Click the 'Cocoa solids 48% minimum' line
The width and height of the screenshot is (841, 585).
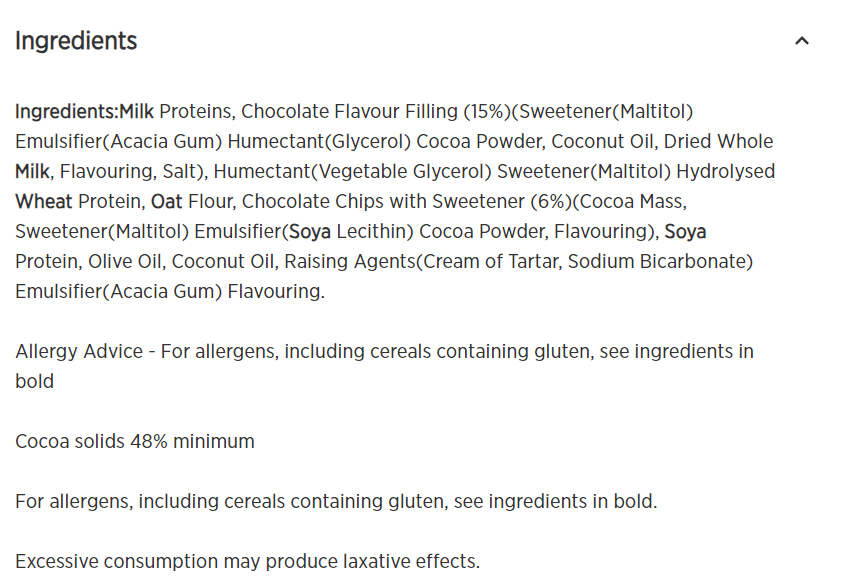[135, 441]
